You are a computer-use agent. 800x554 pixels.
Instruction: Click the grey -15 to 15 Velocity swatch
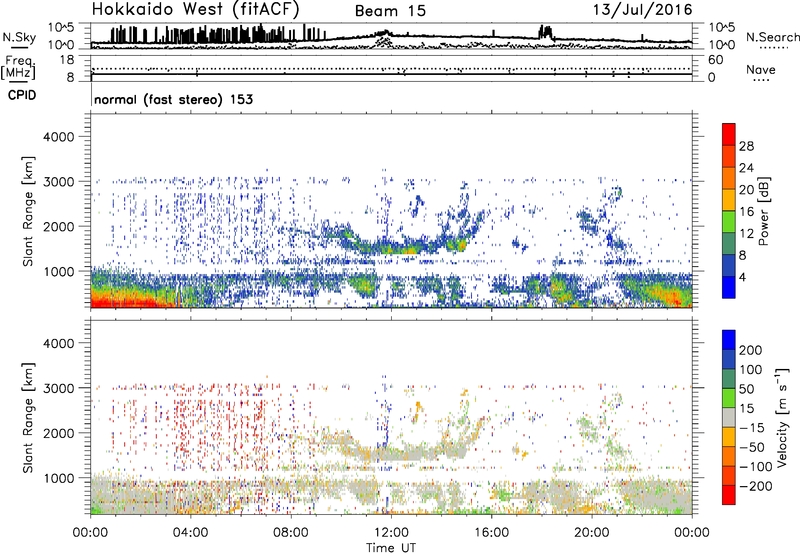click(729, 417)
